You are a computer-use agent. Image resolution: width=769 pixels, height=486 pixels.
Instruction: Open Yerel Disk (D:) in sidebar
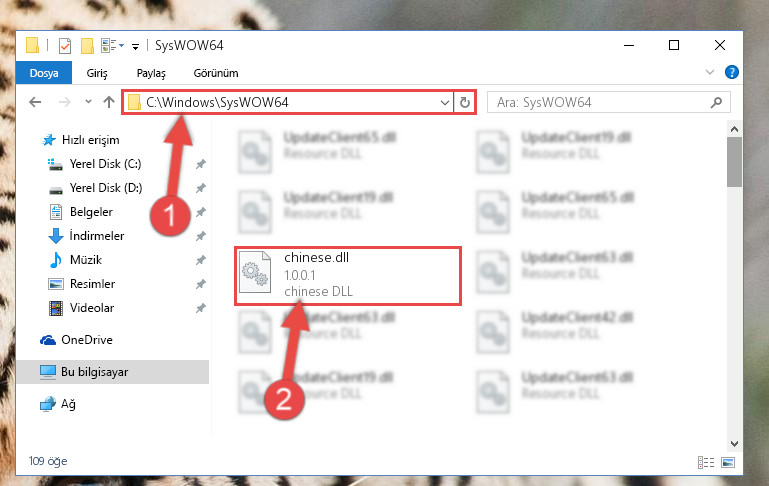click(105, 188)
